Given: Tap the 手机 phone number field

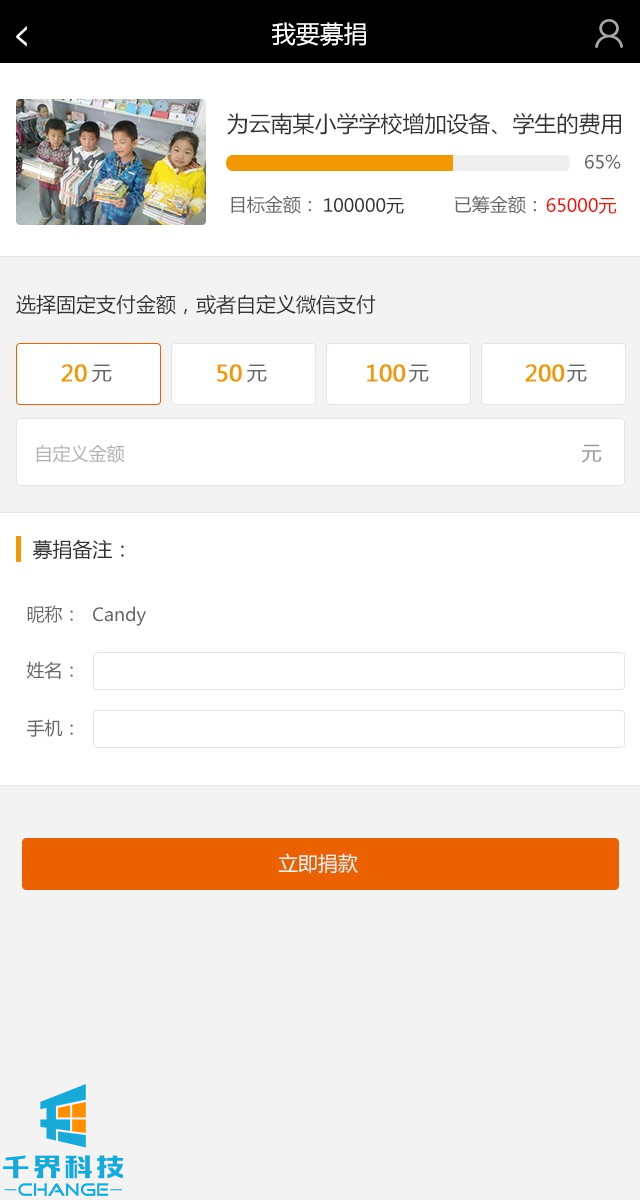Looking at the screenshot, I should 358,729.
